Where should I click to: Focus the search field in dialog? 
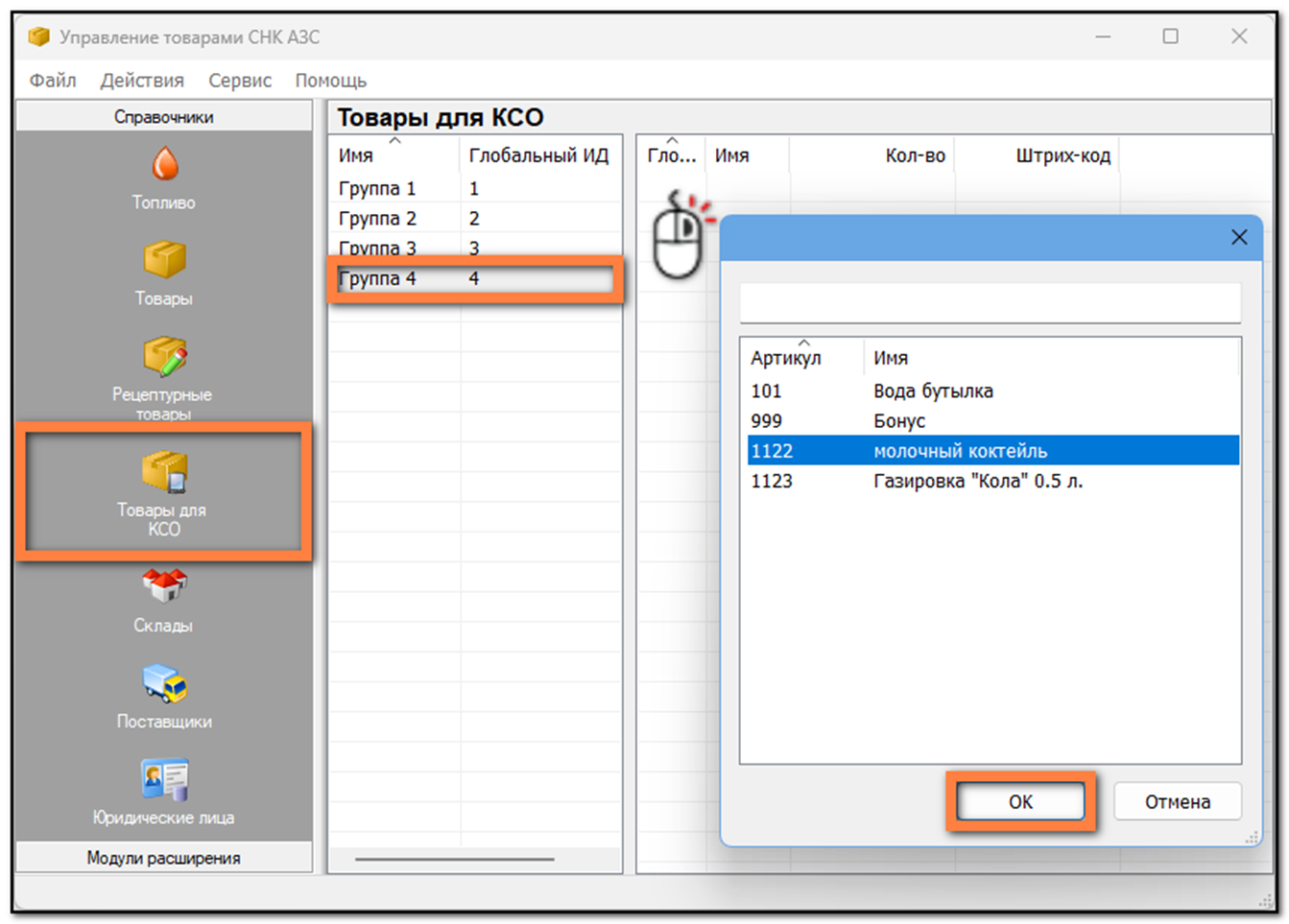click(990, 302)
